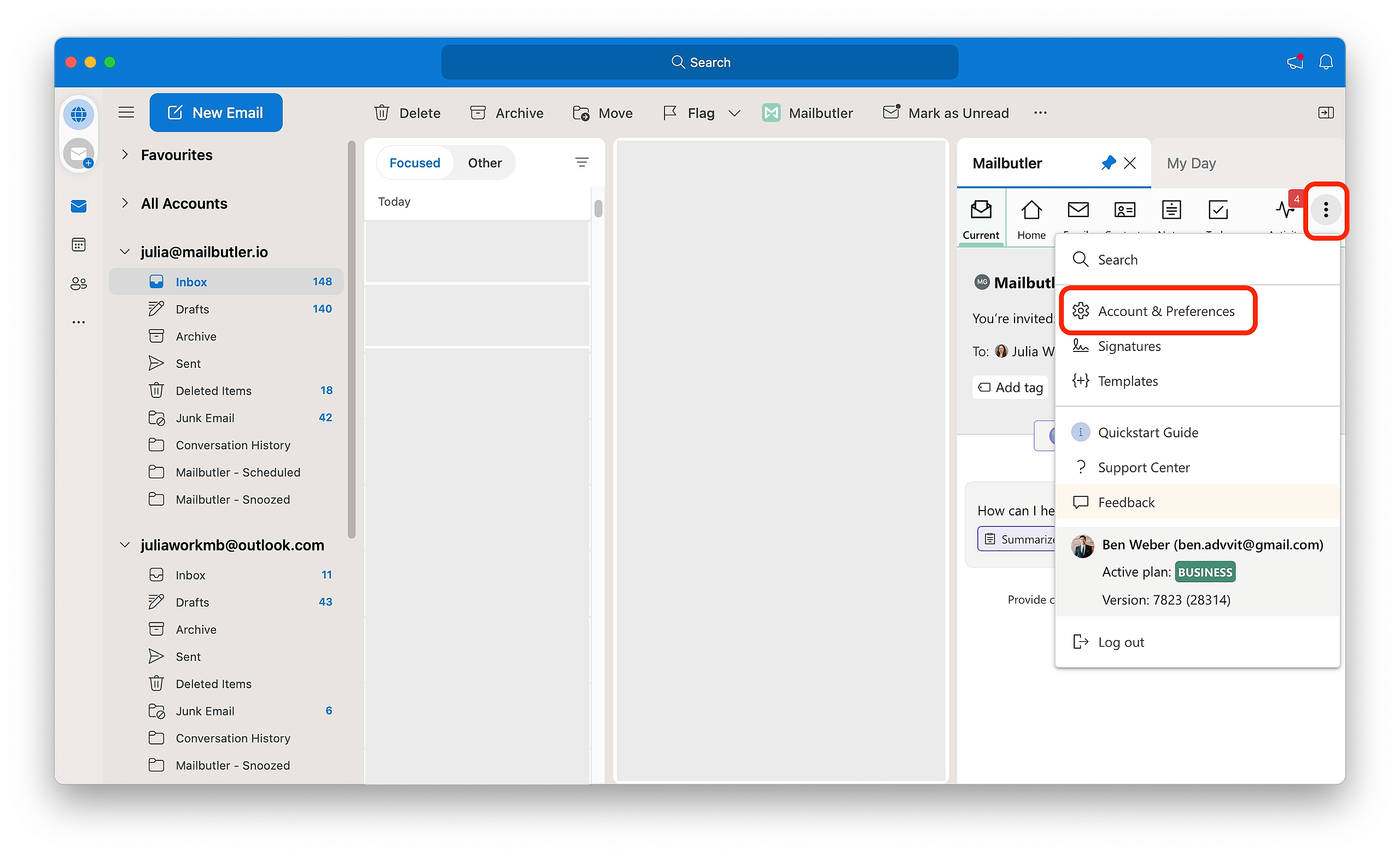The height and width of the screenshot is (856, 1400).
Task: Open the message list filter icon
Action: [582, 162]
